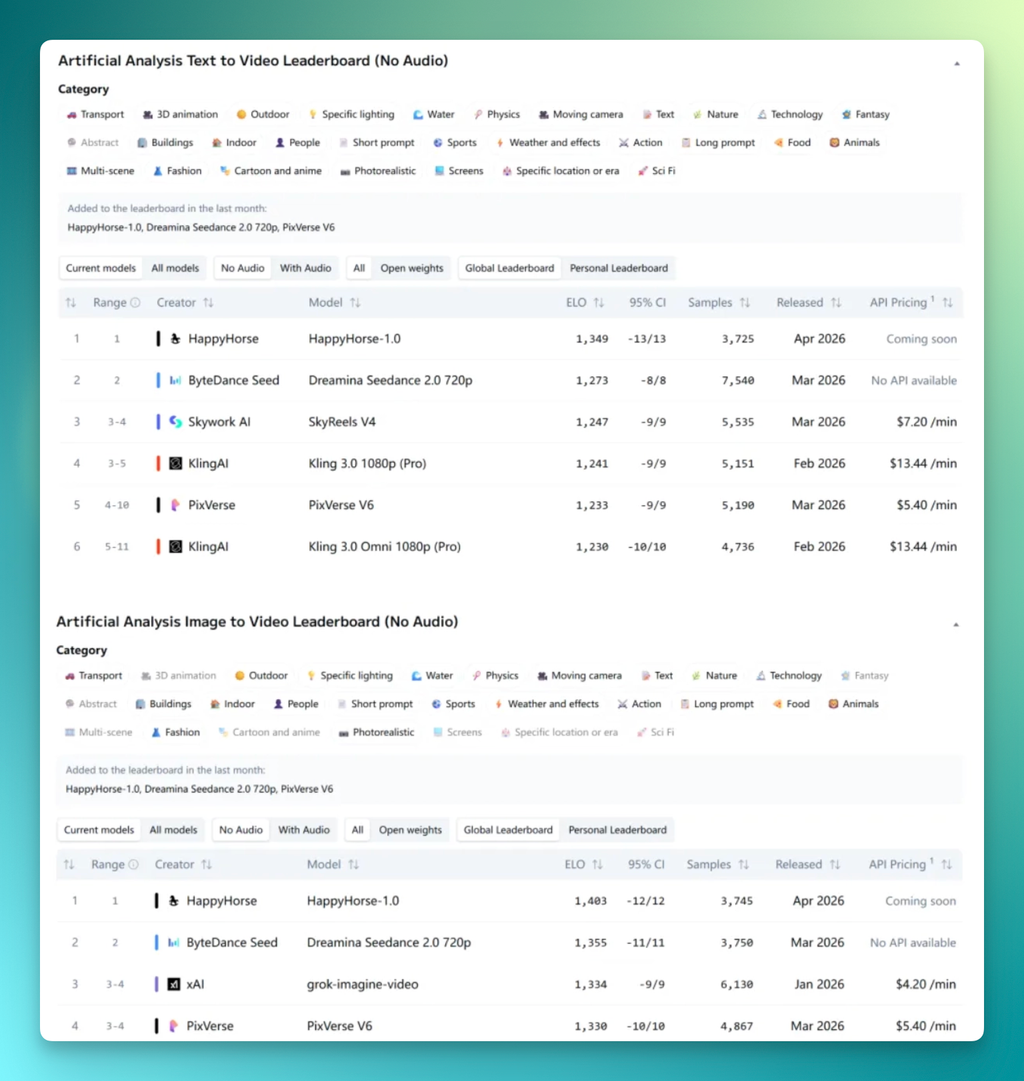The height and width of the screenshot is (1081, 1024).
Task: Sort Image to Video table by Model arrows
Action: coord(354,865)
